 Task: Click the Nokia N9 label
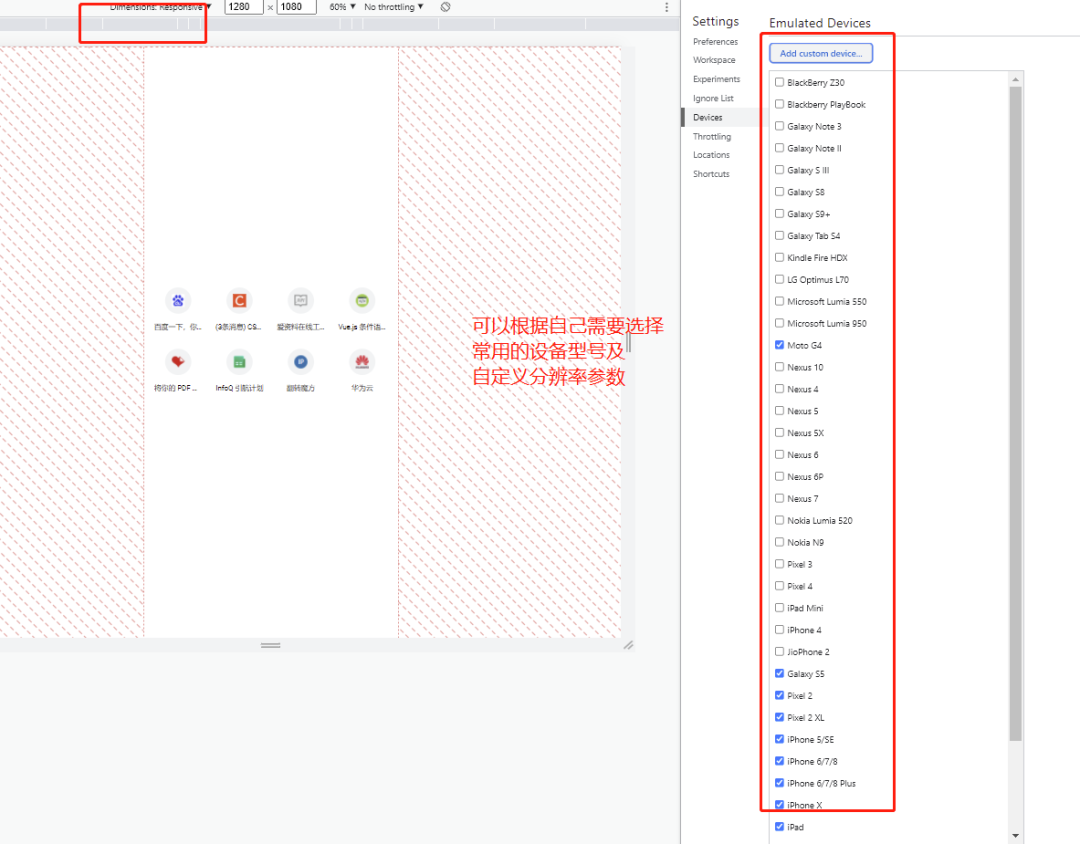tap(805, 543)
